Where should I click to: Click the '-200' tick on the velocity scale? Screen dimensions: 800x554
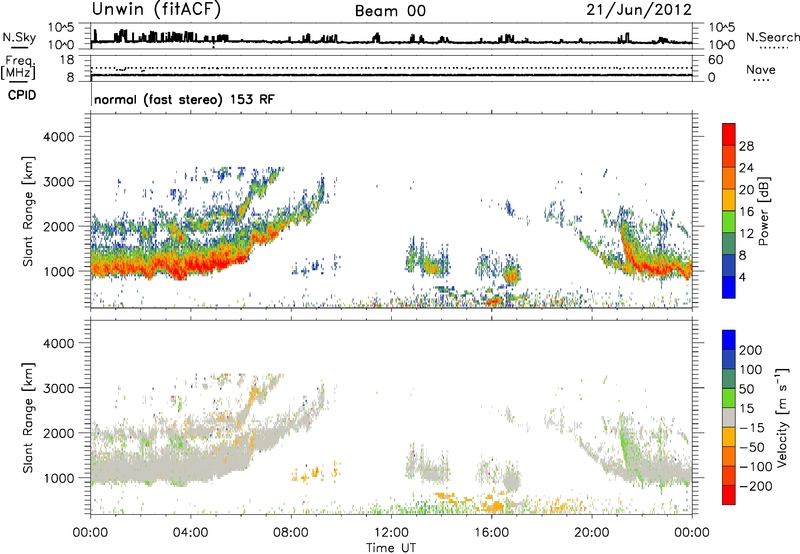(755, 486)
